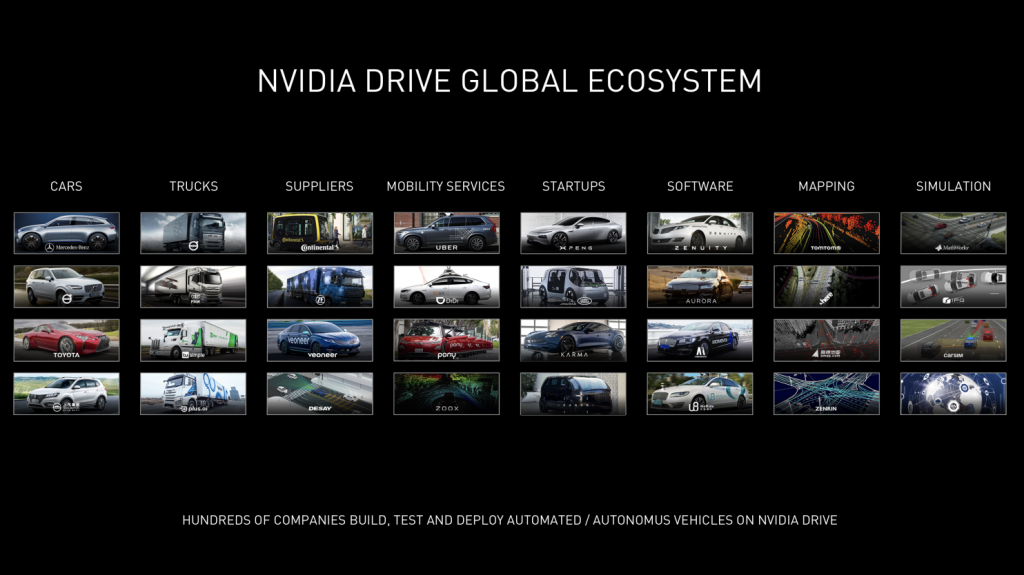Viewport: 1024px width, 575px height.
Task: Click the Aurora car thumbnail
Action: pos(700,286)
